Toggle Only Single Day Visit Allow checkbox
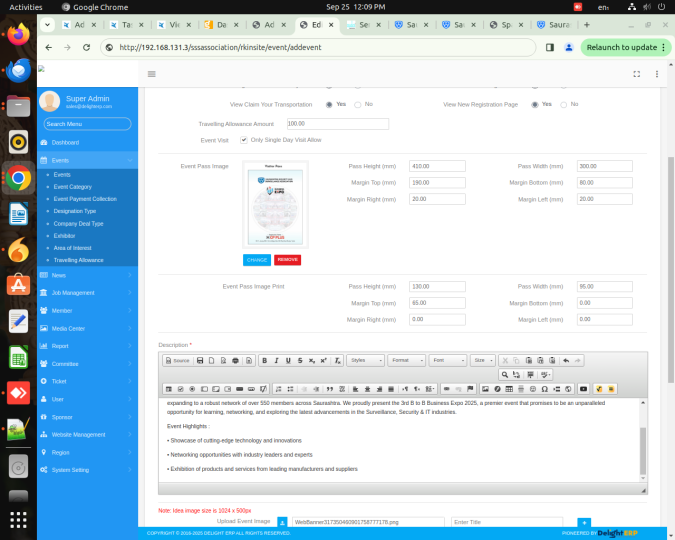 (244, 140)
